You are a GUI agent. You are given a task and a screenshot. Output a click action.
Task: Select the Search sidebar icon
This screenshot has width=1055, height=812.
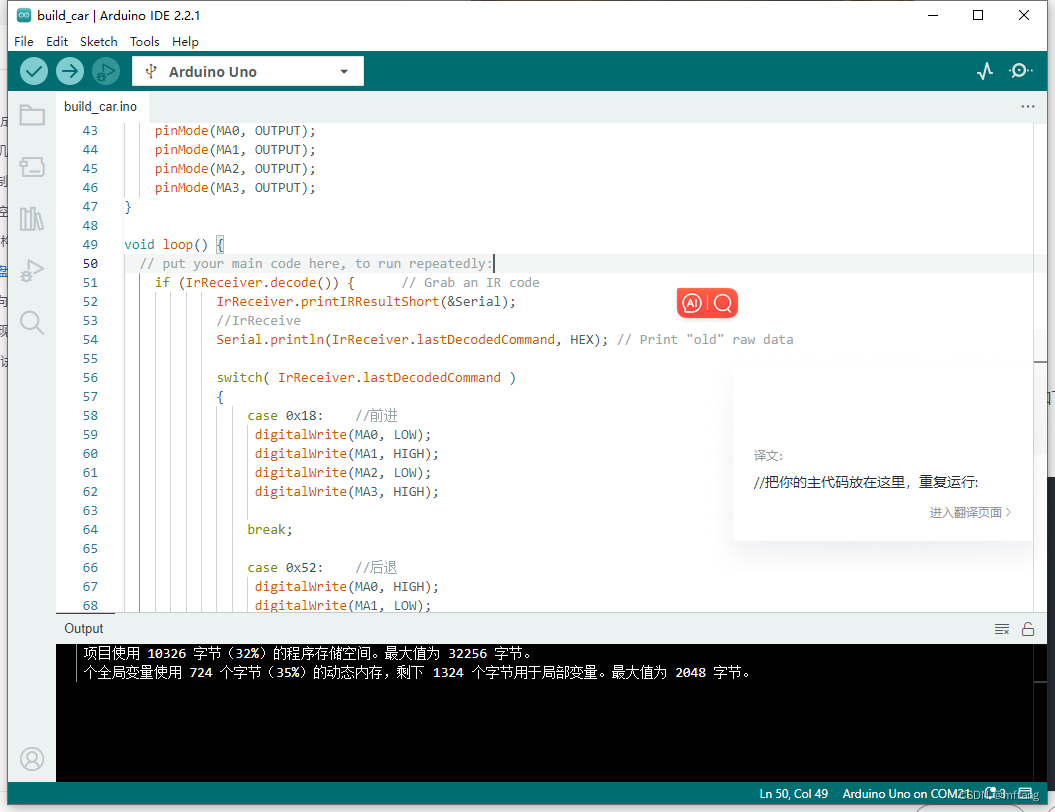[x=32, y=323]
